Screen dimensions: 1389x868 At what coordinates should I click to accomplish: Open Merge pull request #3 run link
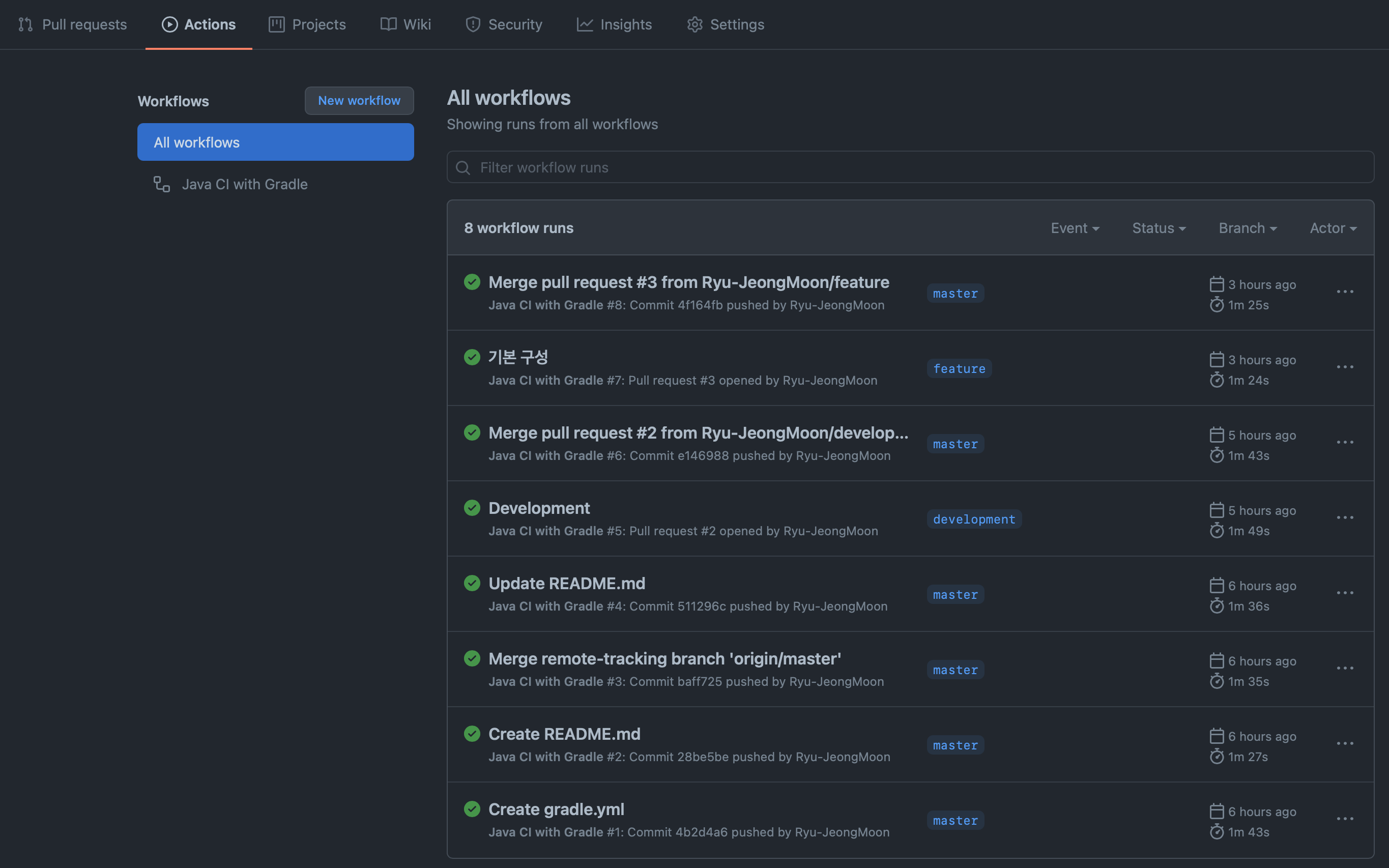[x=688, y=282]
